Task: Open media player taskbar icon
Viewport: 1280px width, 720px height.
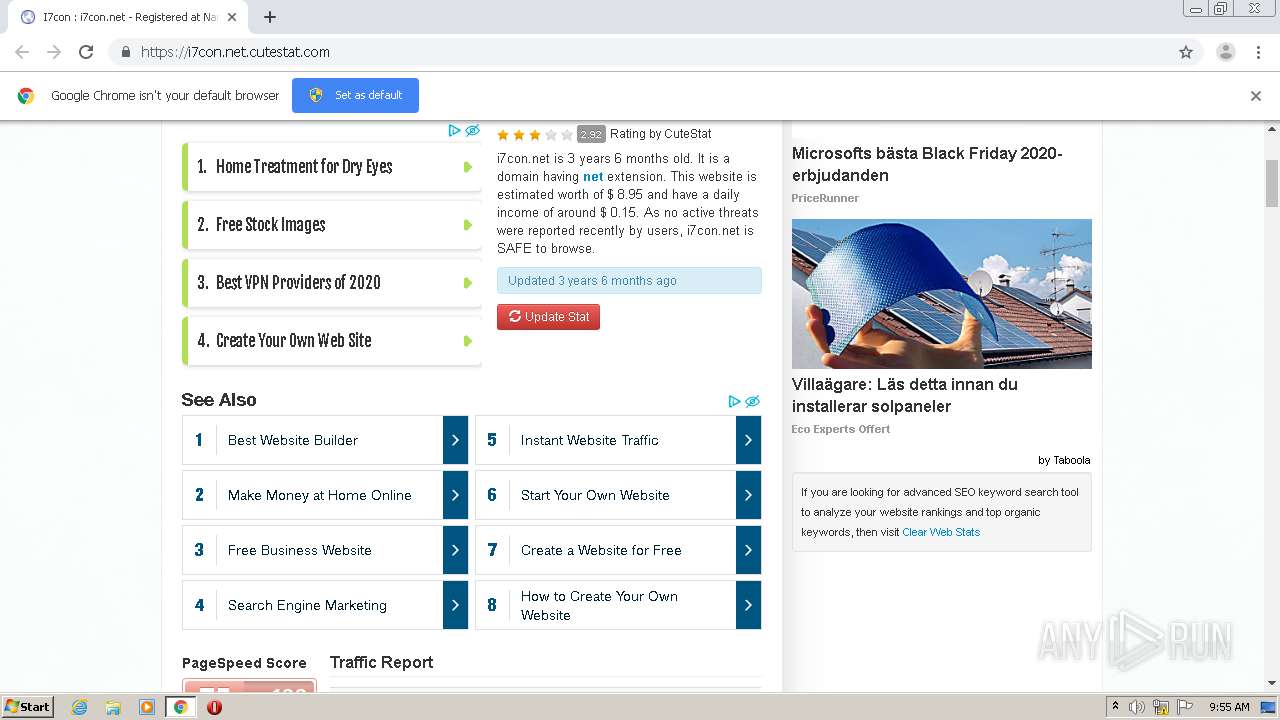Action: pyautogui.click(x=147, y=707)
